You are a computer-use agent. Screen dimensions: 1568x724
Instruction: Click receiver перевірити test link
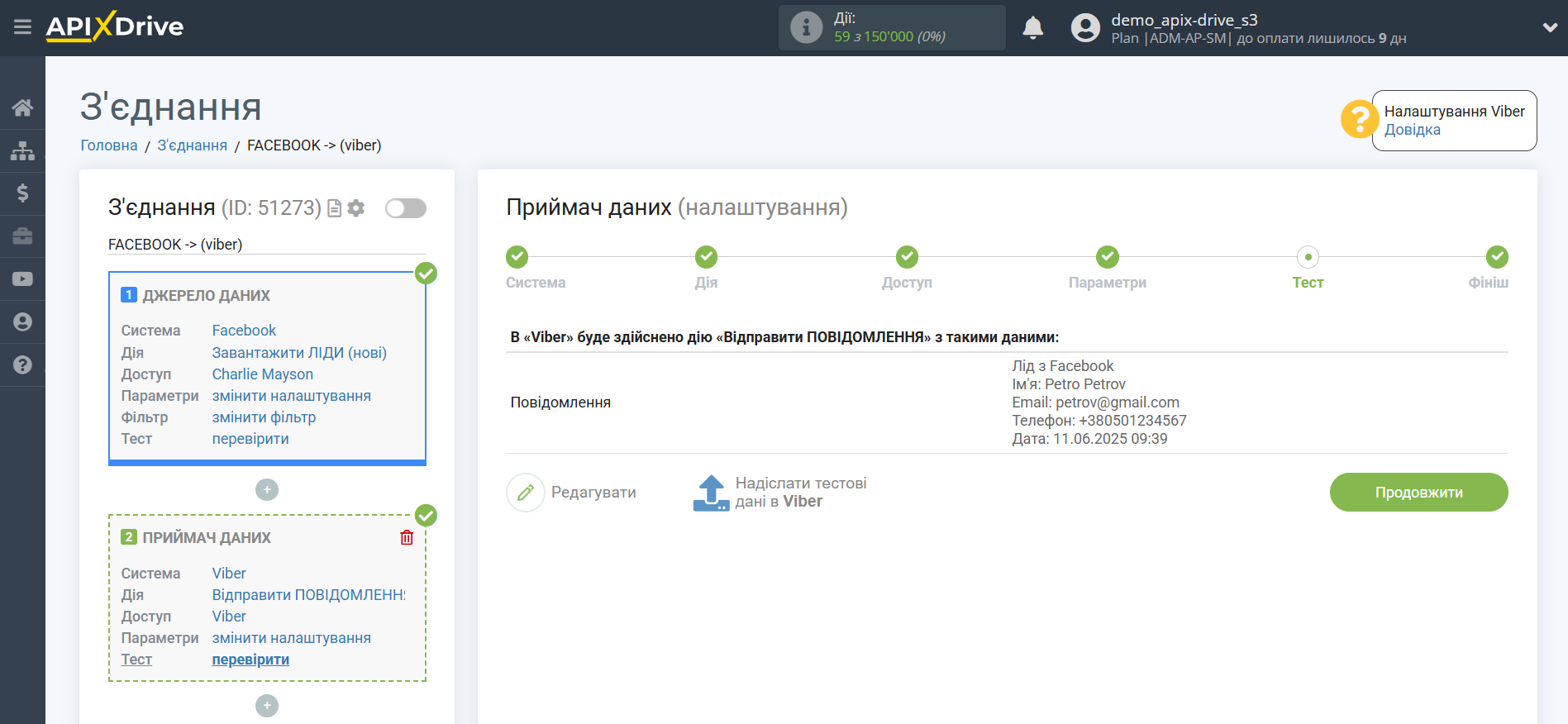[x=250, y=660]
